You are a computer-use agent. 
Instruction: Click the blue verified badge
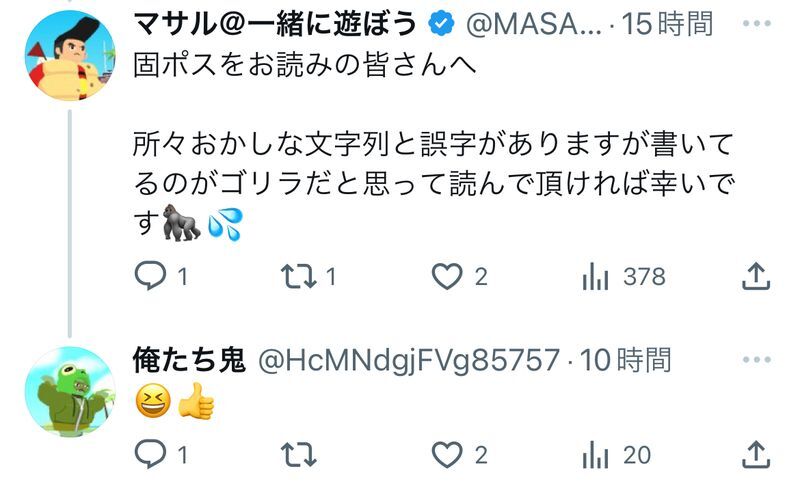tap(441, 24)
